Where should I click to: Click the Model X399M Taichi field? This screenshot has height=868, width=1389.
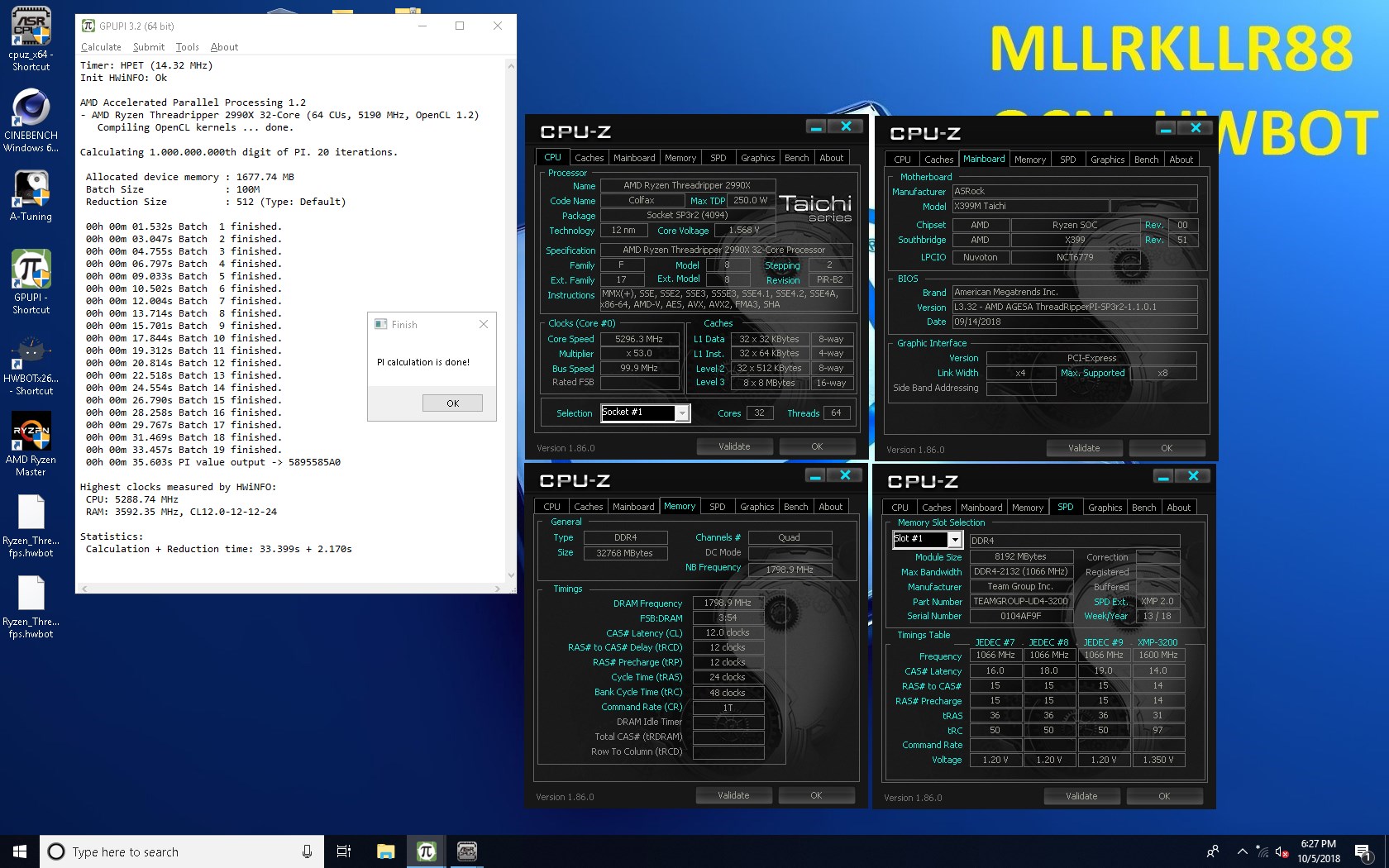(x=1029, y=206)
